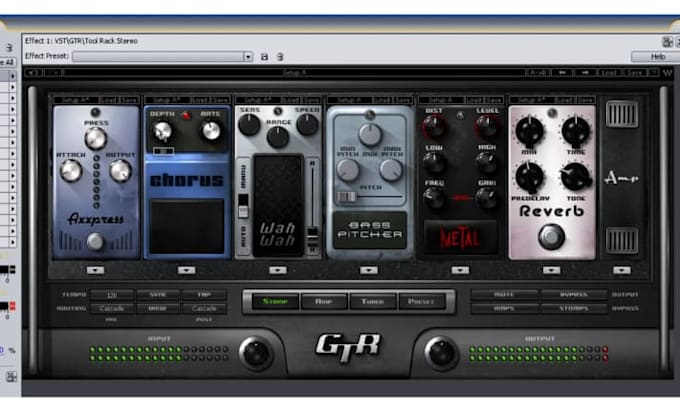Toggle the tempo Sync button
Viewport: 680px width, 411px height.
click(158, 294)
